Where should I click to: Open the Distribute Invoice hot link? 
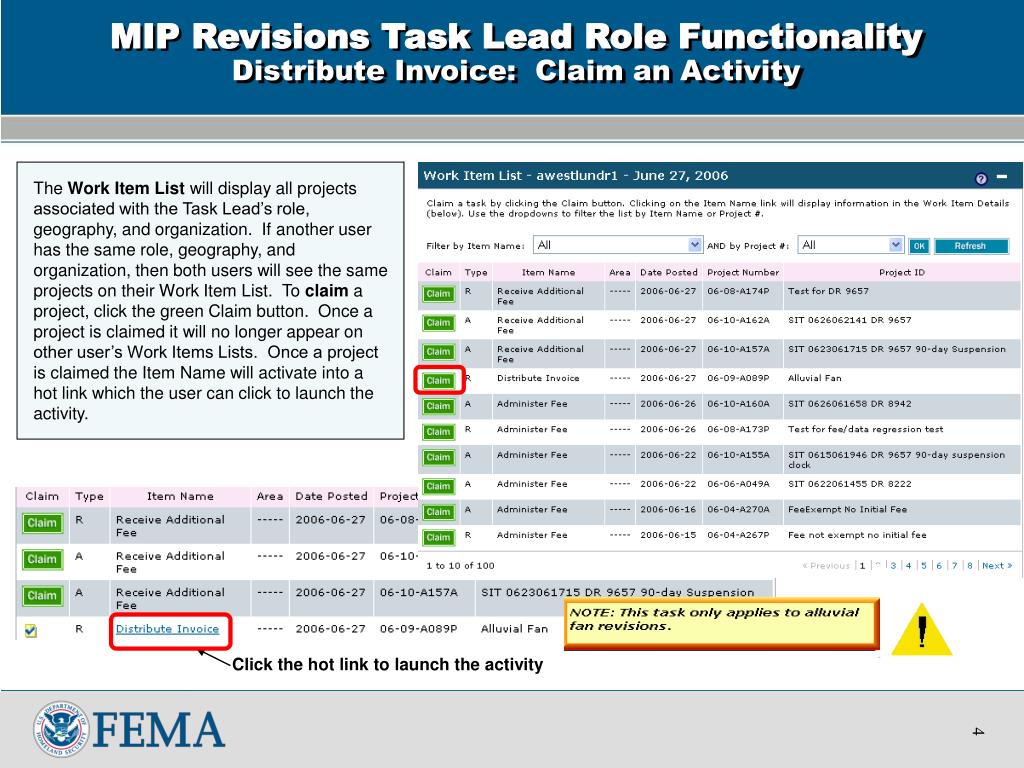pyautogui.click(x=167, y=629)
